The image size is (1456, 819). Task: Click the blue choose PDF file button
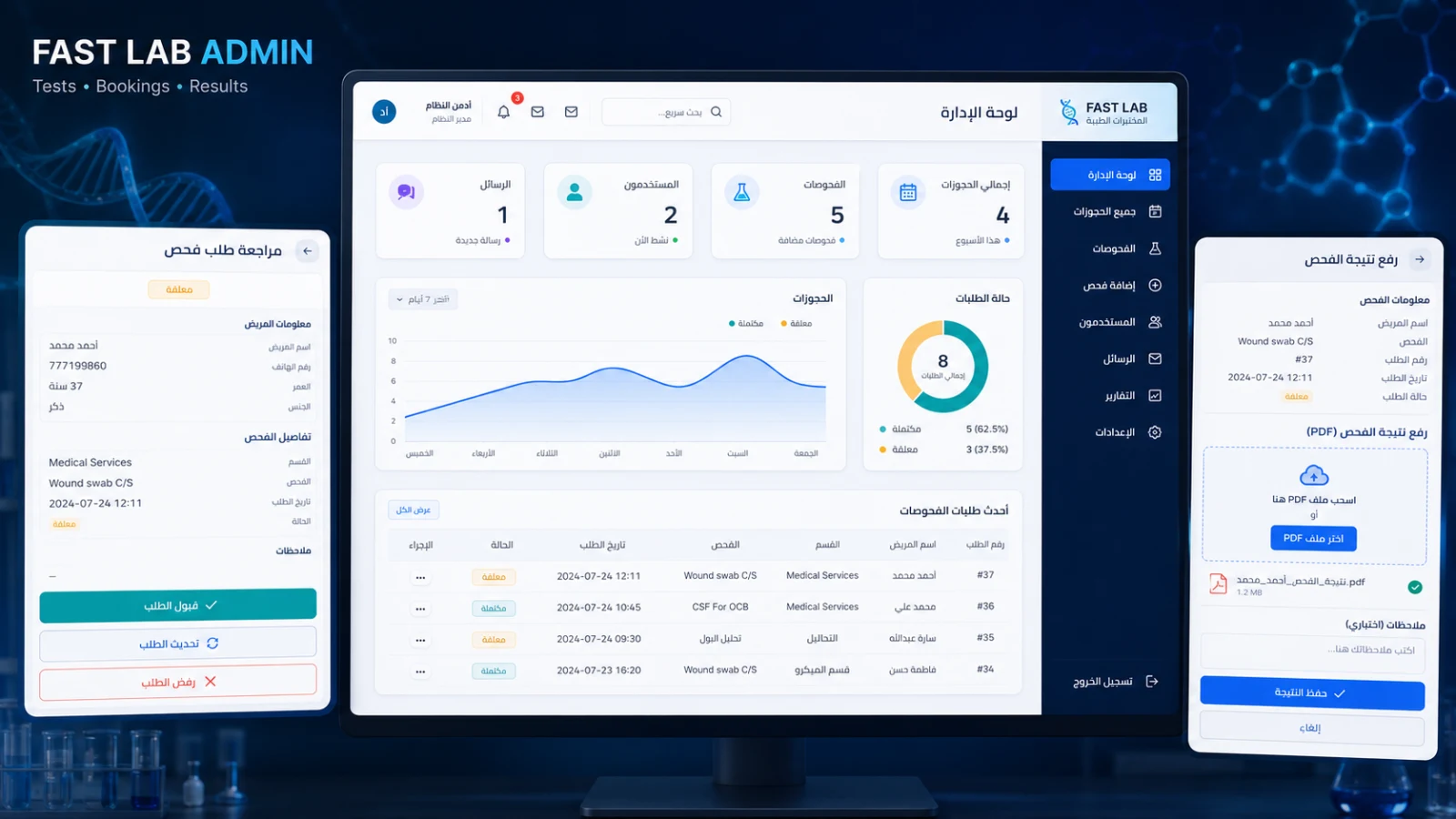1314,539
